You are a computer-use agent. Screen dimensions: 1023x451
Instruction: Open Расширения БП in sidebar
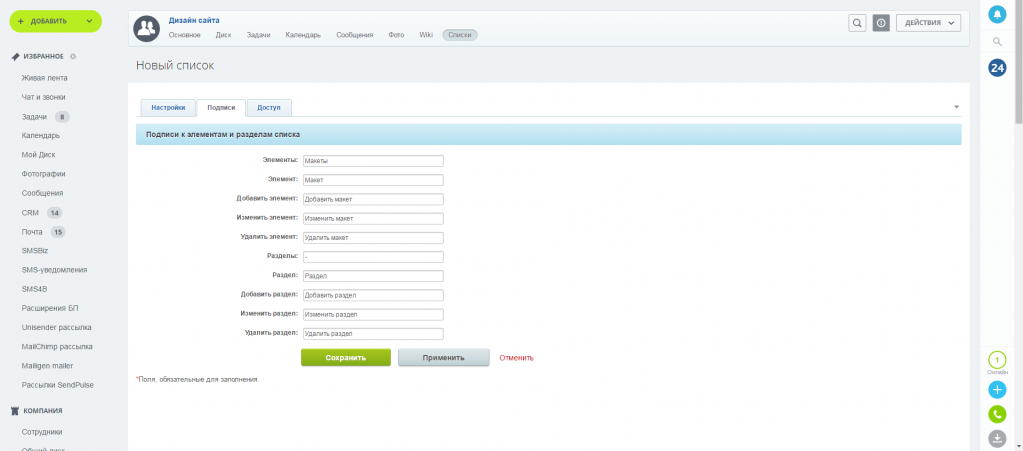pos(50,308)
